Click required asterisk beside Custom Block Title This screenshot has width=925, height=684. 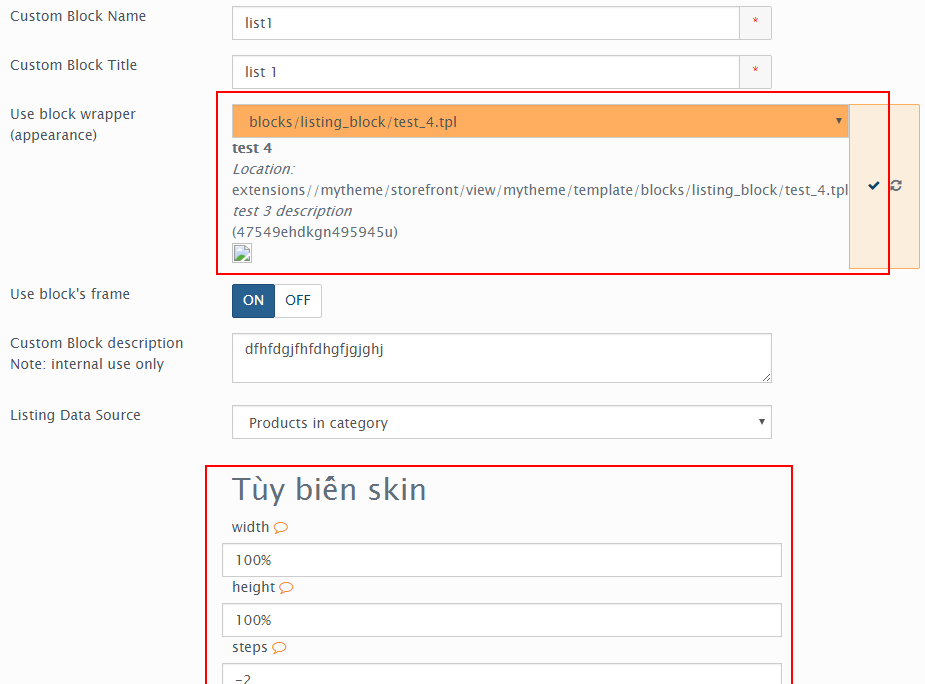point(755,72)
